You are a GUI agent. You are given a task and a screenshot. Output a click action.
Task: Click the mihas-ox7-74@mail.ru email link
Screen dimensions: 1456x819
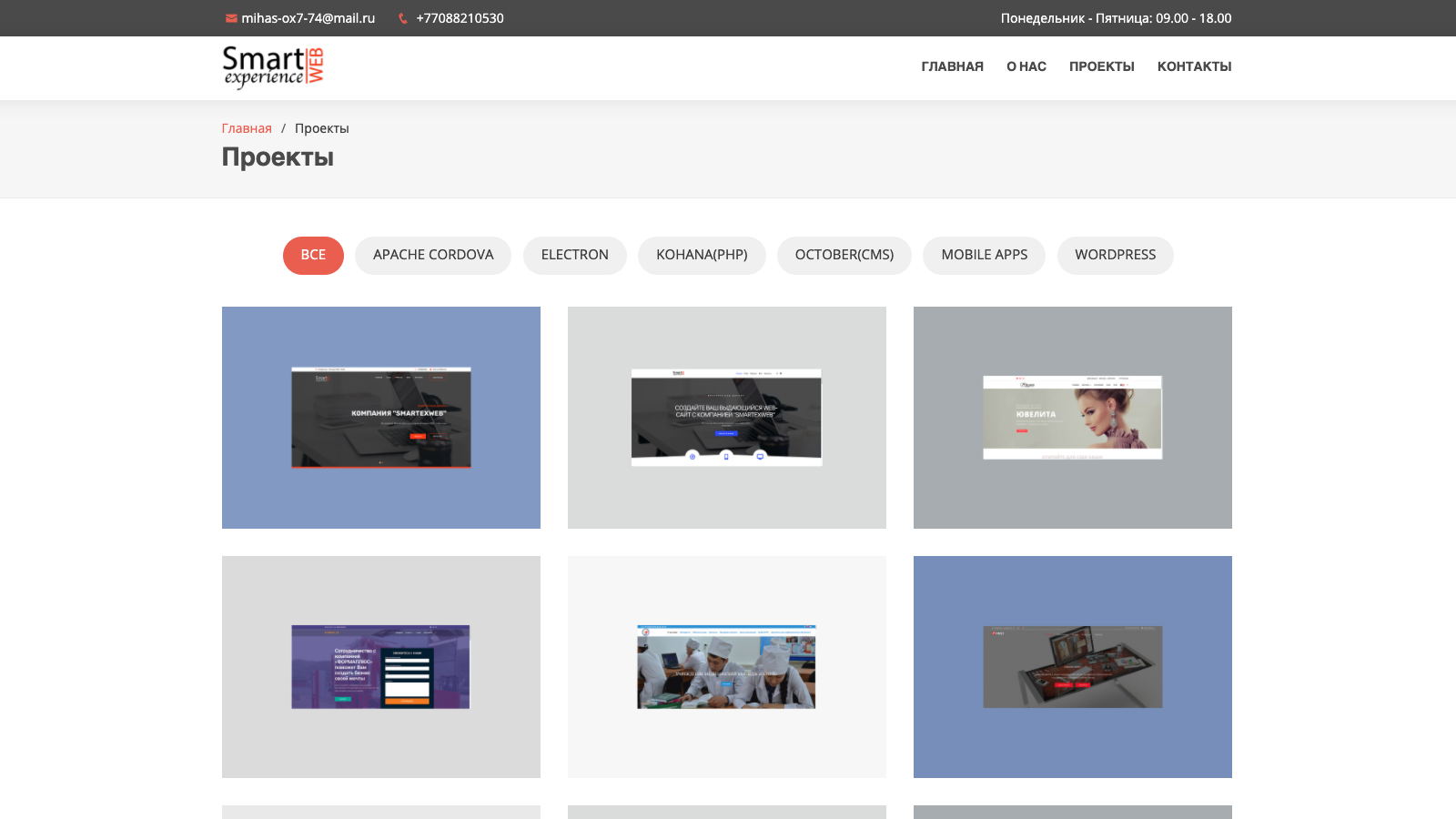pyautogui.click(x=307, y=18)
